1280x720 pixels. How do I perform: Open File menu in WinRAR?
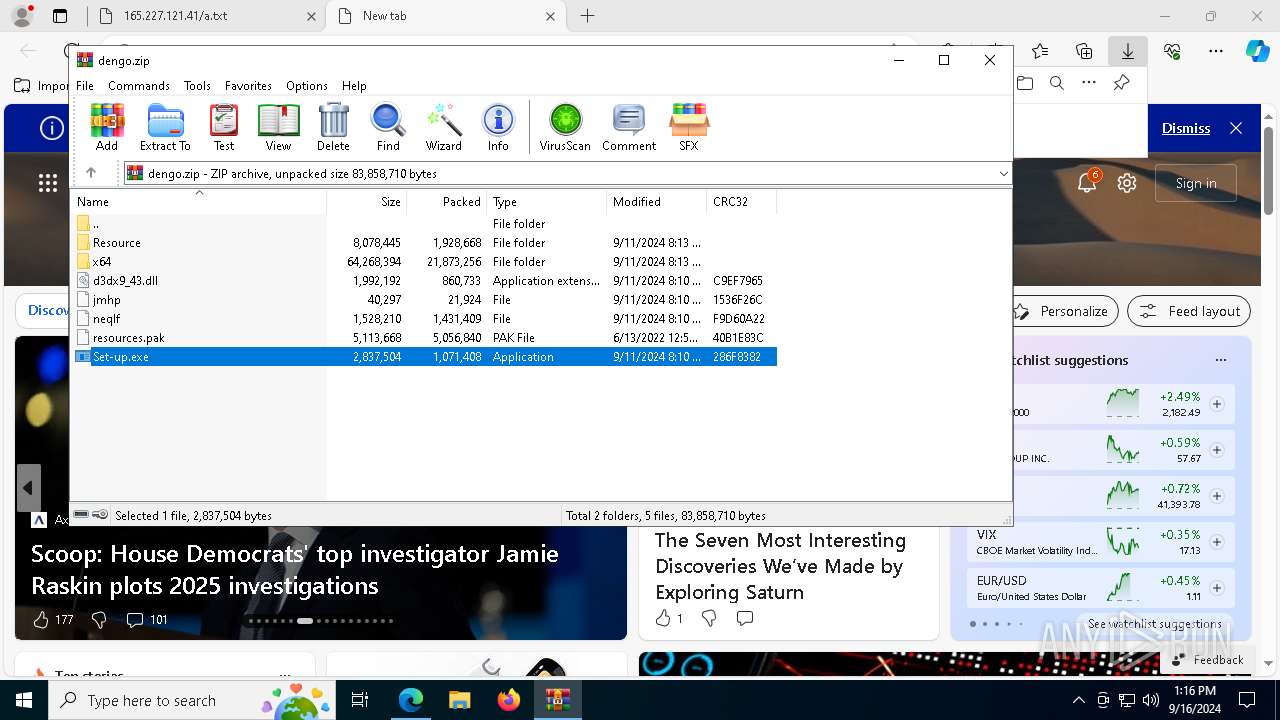pyautogui.click(x=85, y=86)
